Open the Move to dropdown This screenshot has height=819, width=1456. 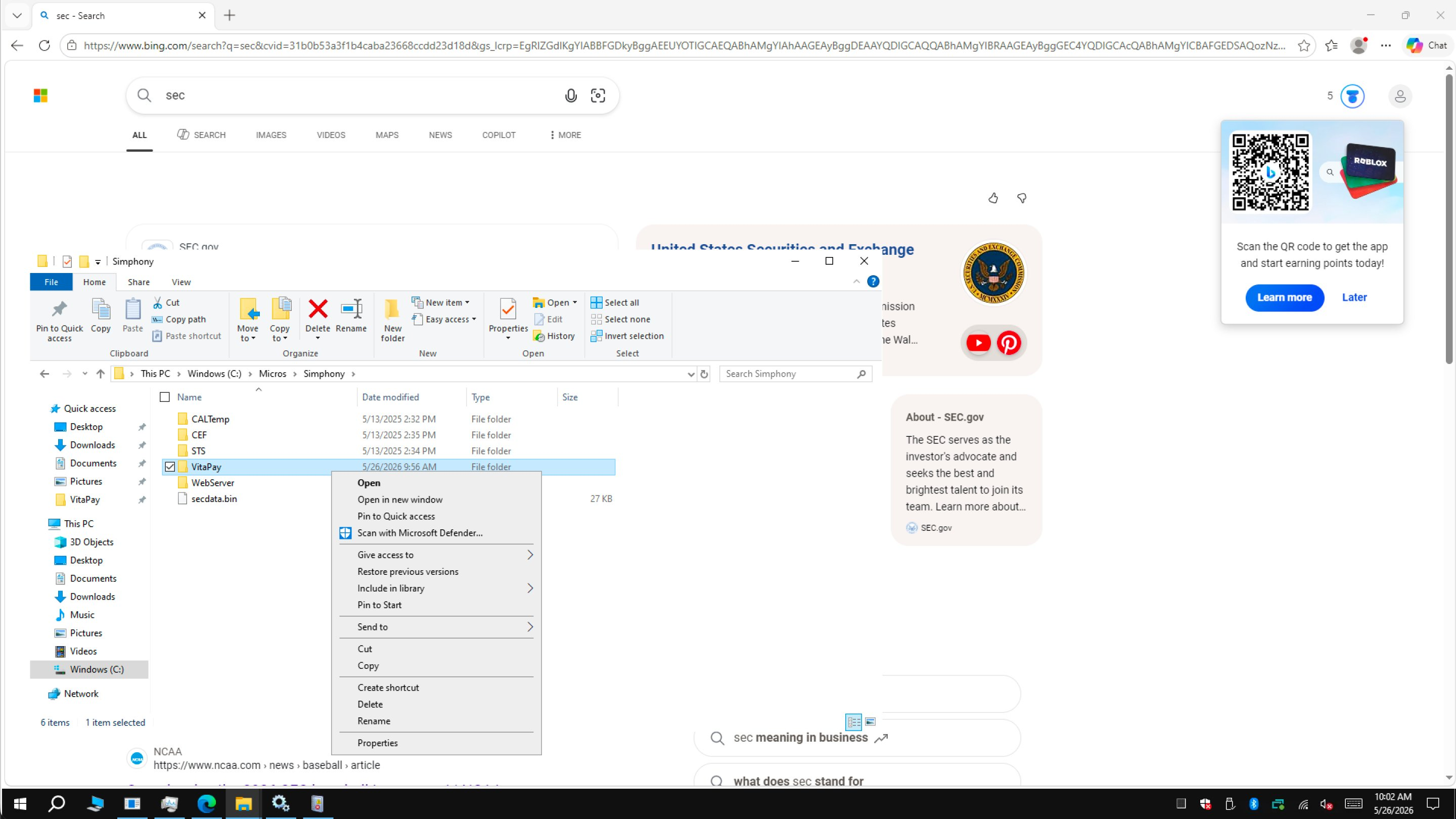(248, 321)
